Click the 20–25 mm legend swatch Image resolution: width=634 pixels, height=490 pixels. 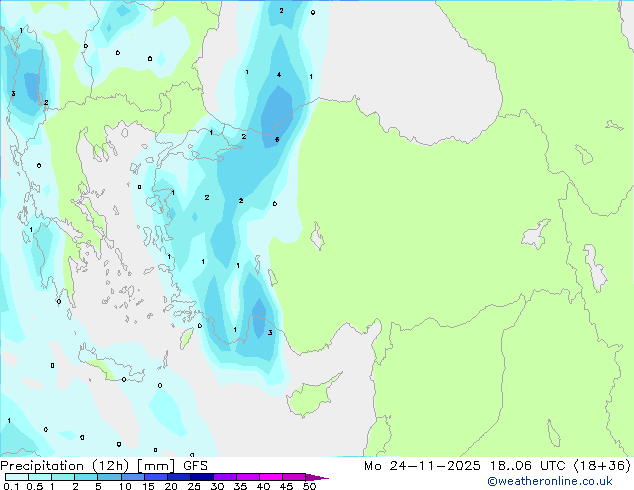tap(179, 477)
